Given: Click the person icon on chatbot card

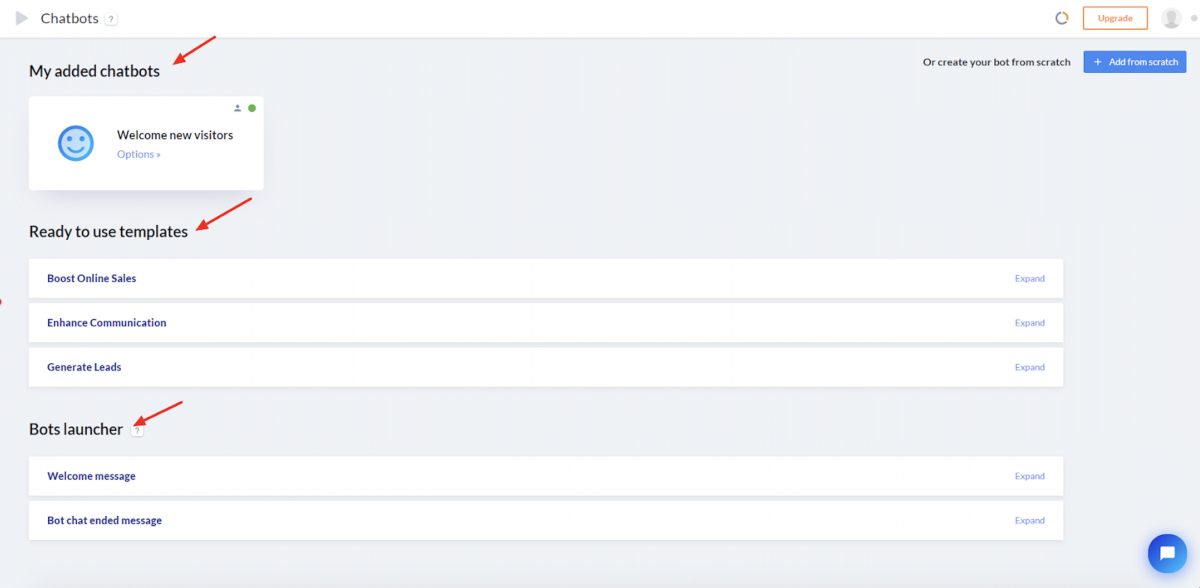Looking at the screenshot, I should click(x=238, y=108).
